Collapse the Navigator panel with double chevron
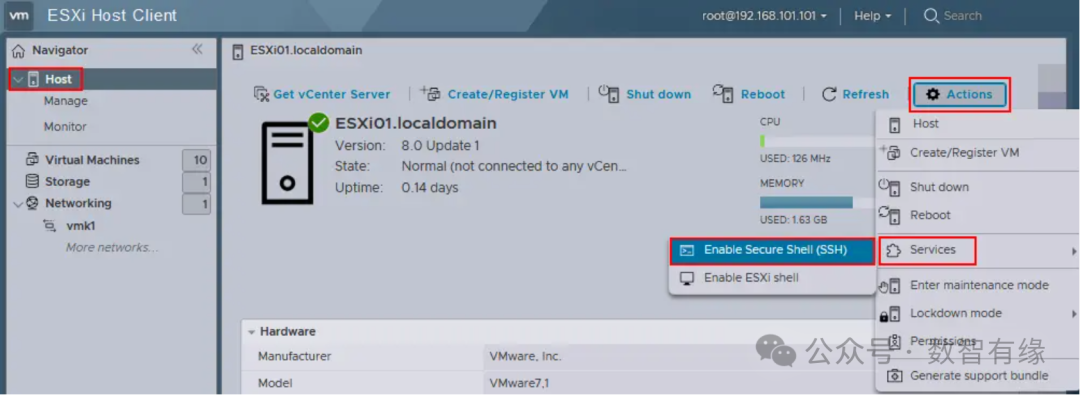The width and height of the screenshot is (1080, 395). [197, 49]
